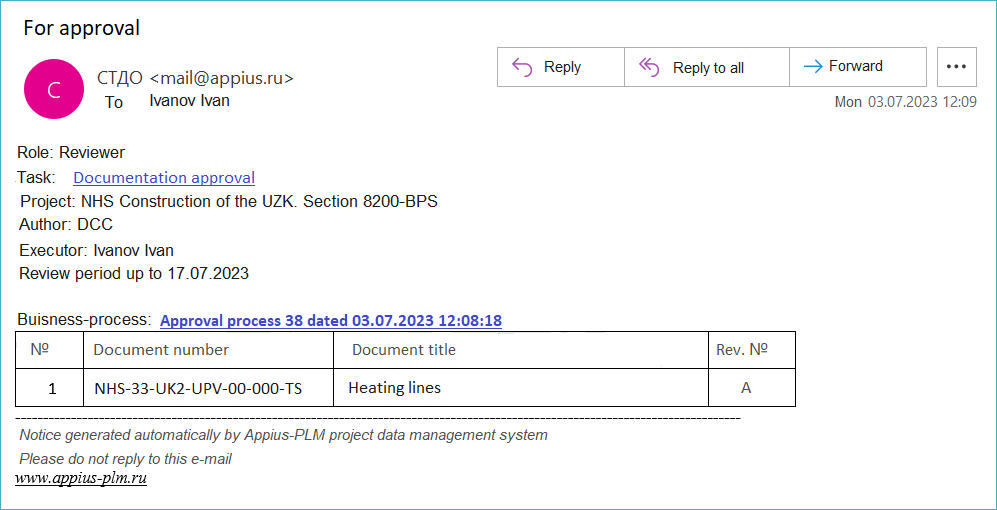Click the Document number column header
This screenshot has width=997, height=510.
point(161,350)
